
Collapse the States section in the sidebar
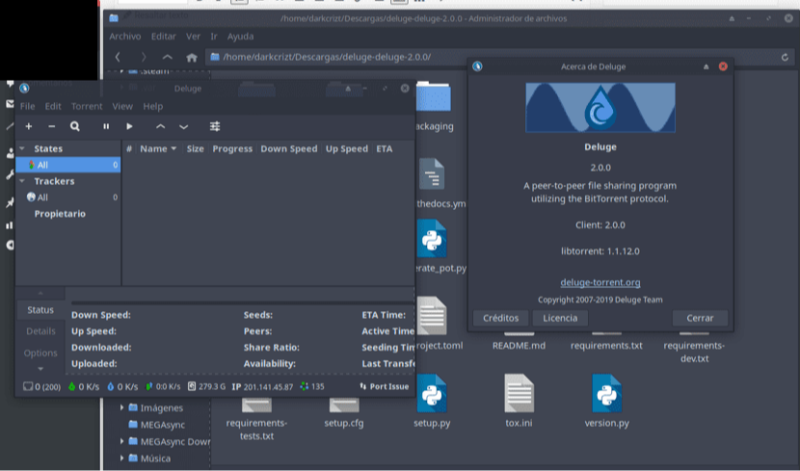coord(22,148)
